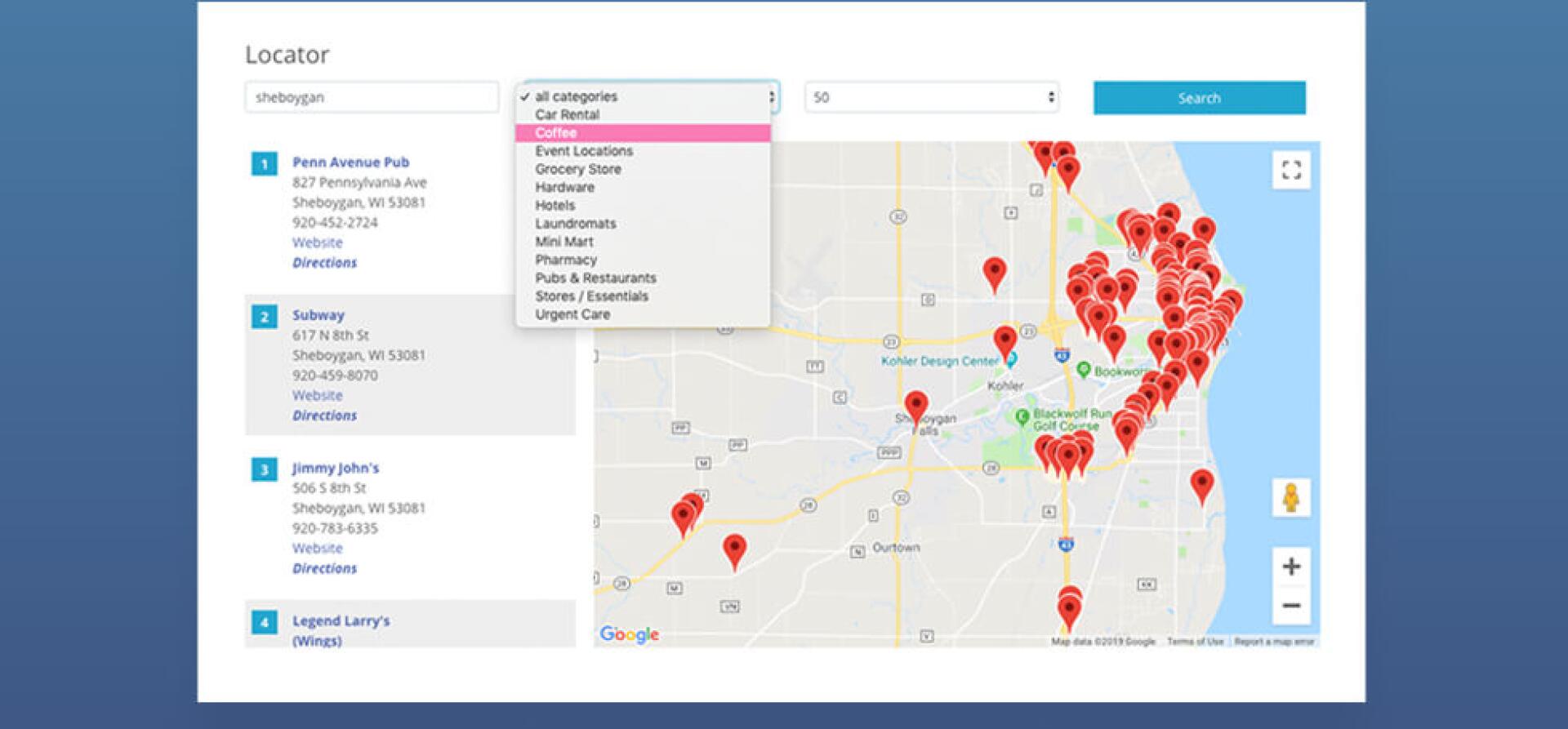Select Stores / Essentials category
Image resolution: width=1568 pixels, height=729 pixels.
tap(643, 296)
